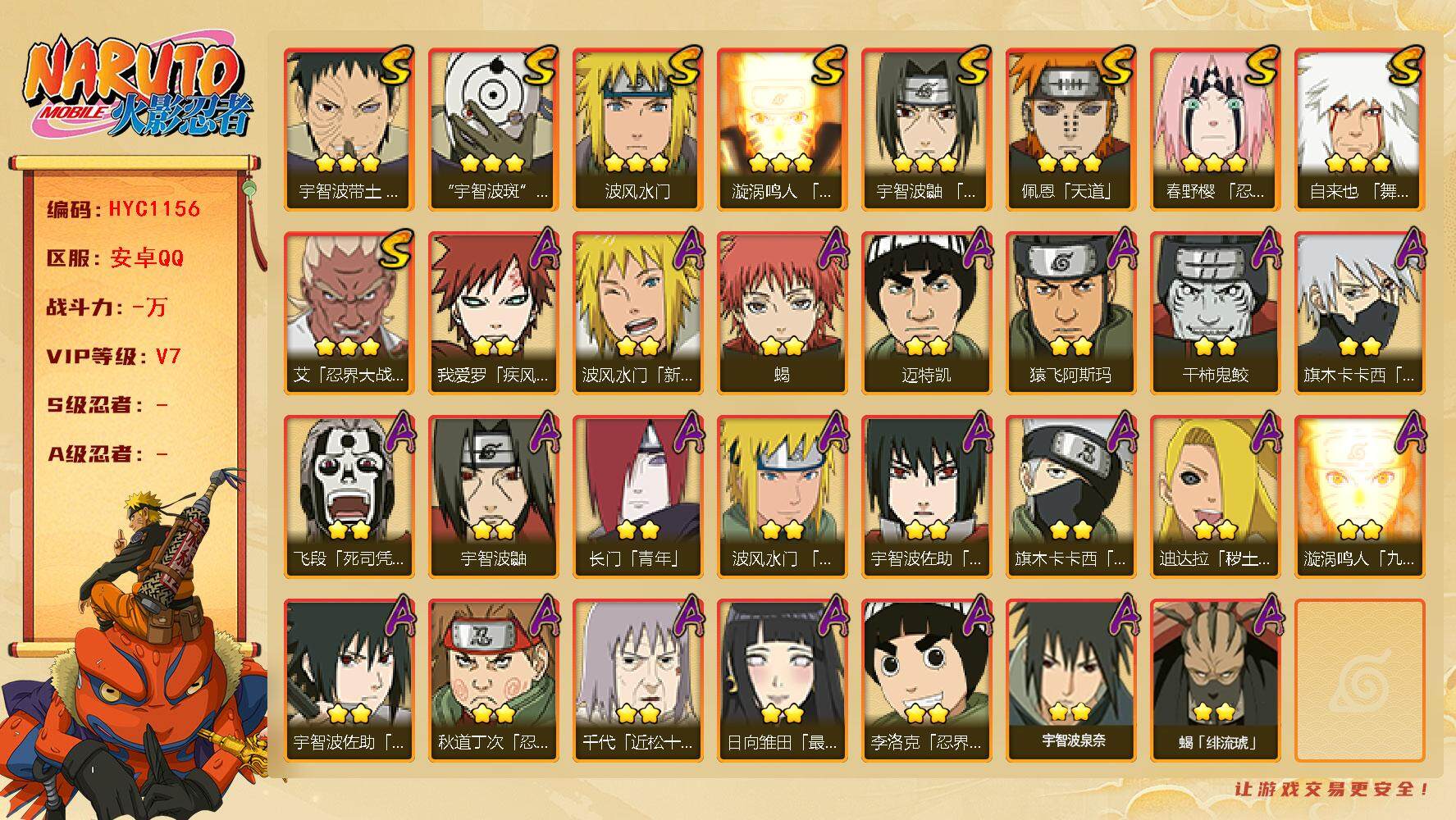1456x820 pixels.
Task: Select the 飞段 skull-faced ninja card
Action: pos(349,497)
